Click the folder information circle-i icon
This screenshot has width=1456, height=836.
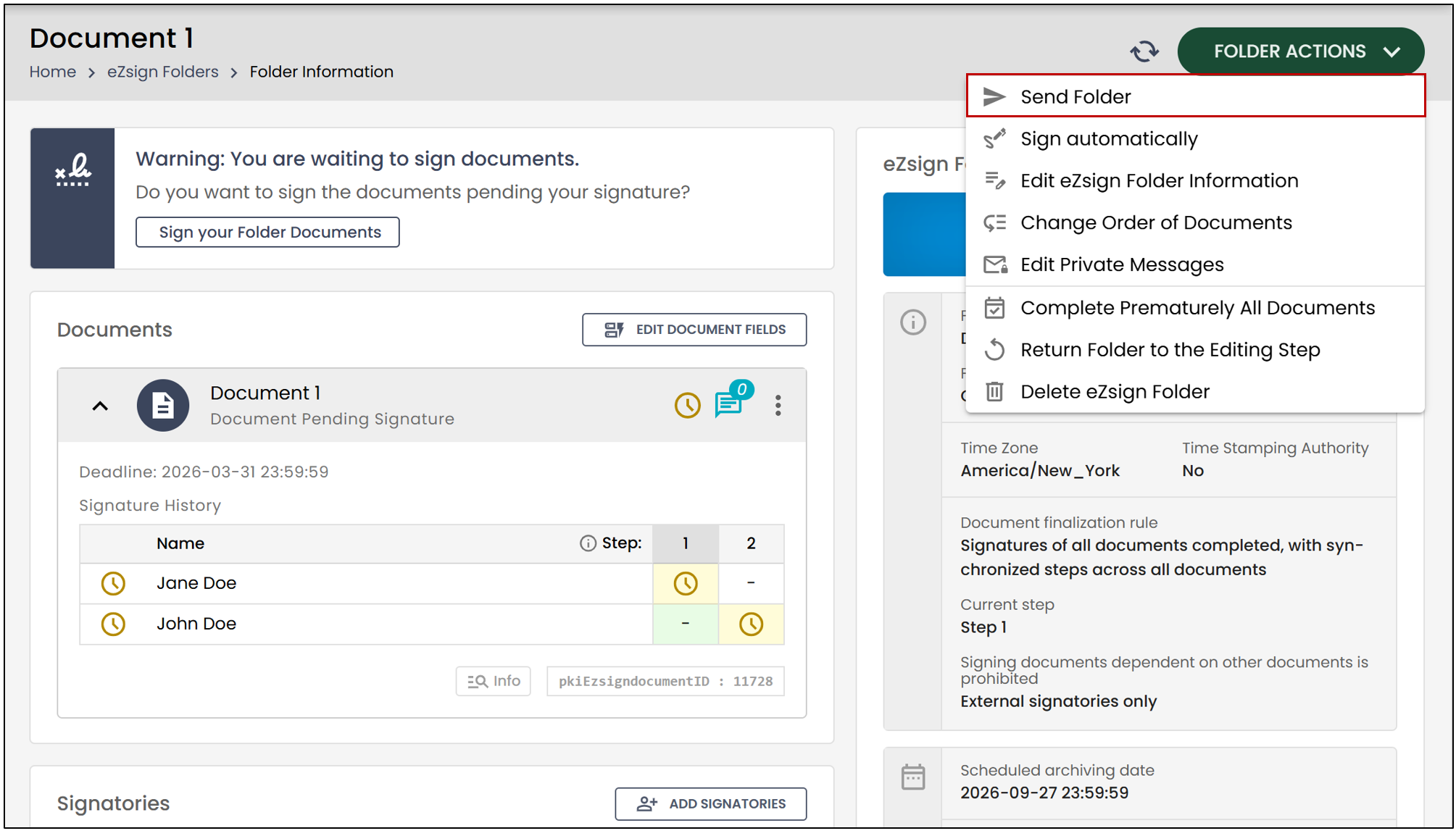pos(913,322)
